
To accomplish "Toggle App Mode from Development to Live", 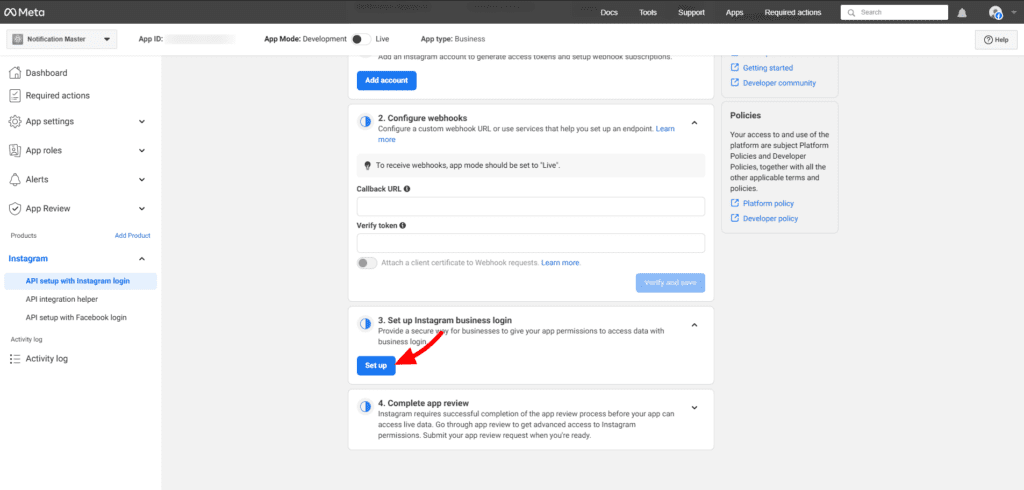I will coord(361,39).
